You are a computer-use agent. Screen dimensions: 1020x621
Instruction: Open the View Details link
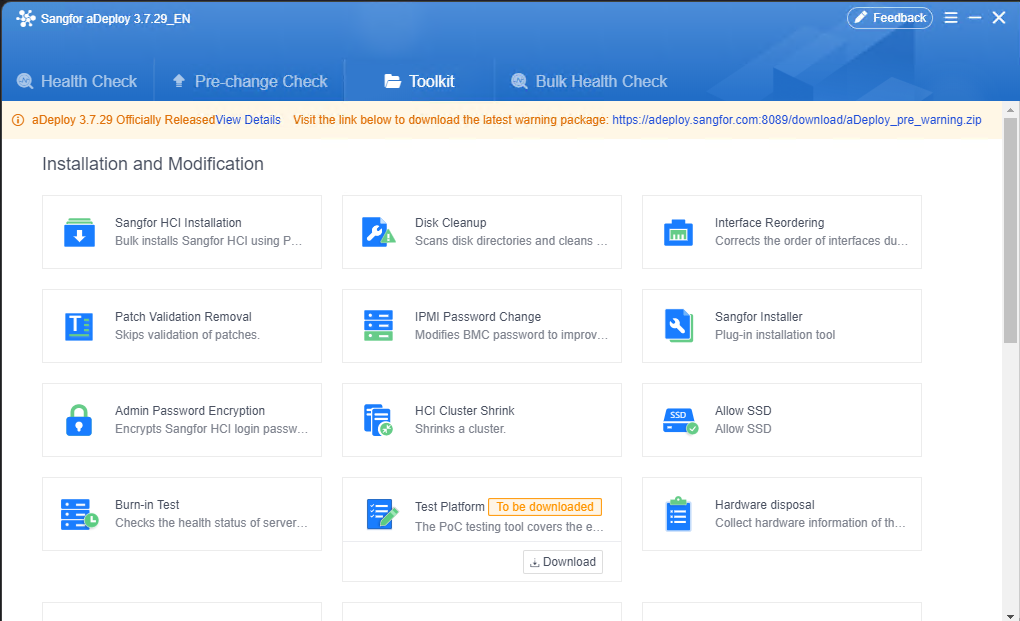tap(248, 120)
